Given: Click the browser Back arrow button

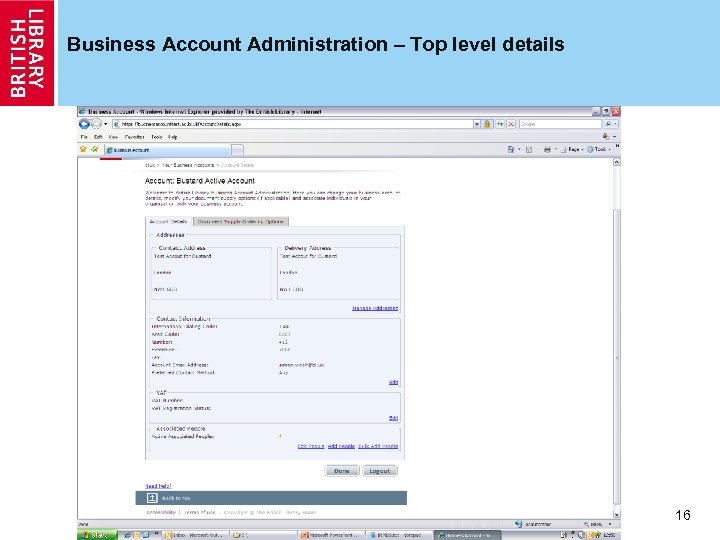Looking at the screenshot, I should (x=84, y=124).
